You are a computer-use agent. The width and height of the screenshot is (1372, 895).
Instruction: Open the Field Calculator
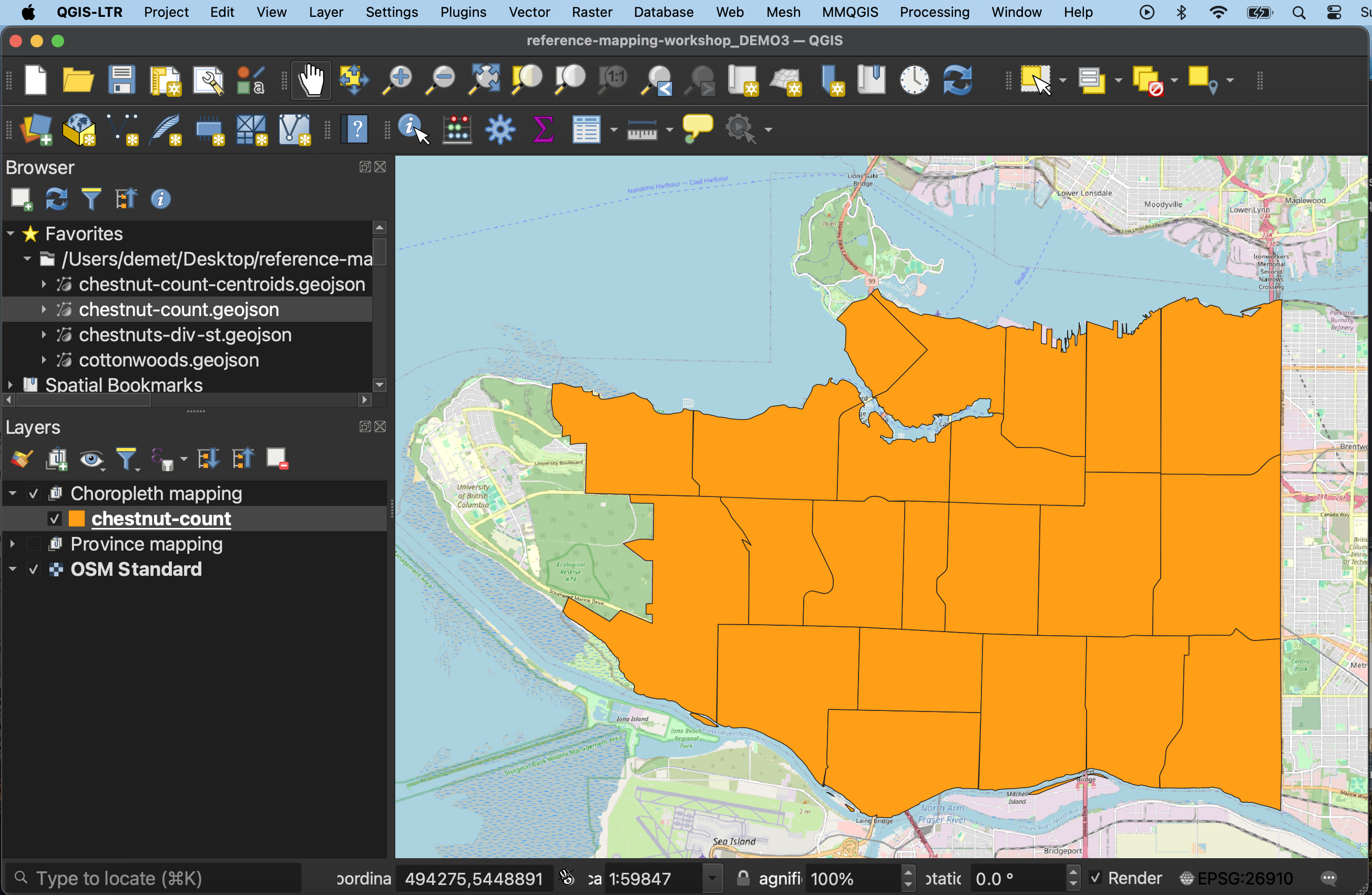point(457,129)
